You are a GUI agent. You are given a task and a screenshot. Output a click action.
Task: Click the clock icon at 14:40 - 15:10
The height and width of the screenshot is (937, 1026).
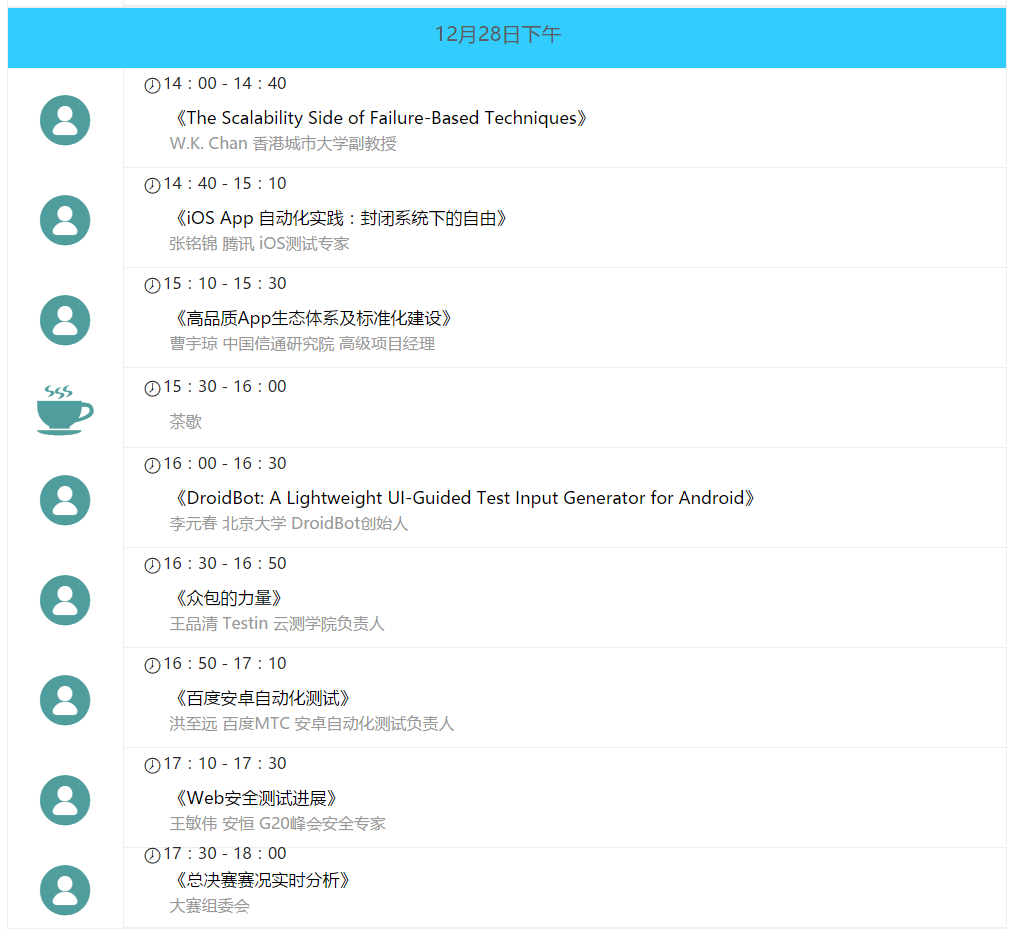pos(152,185)
